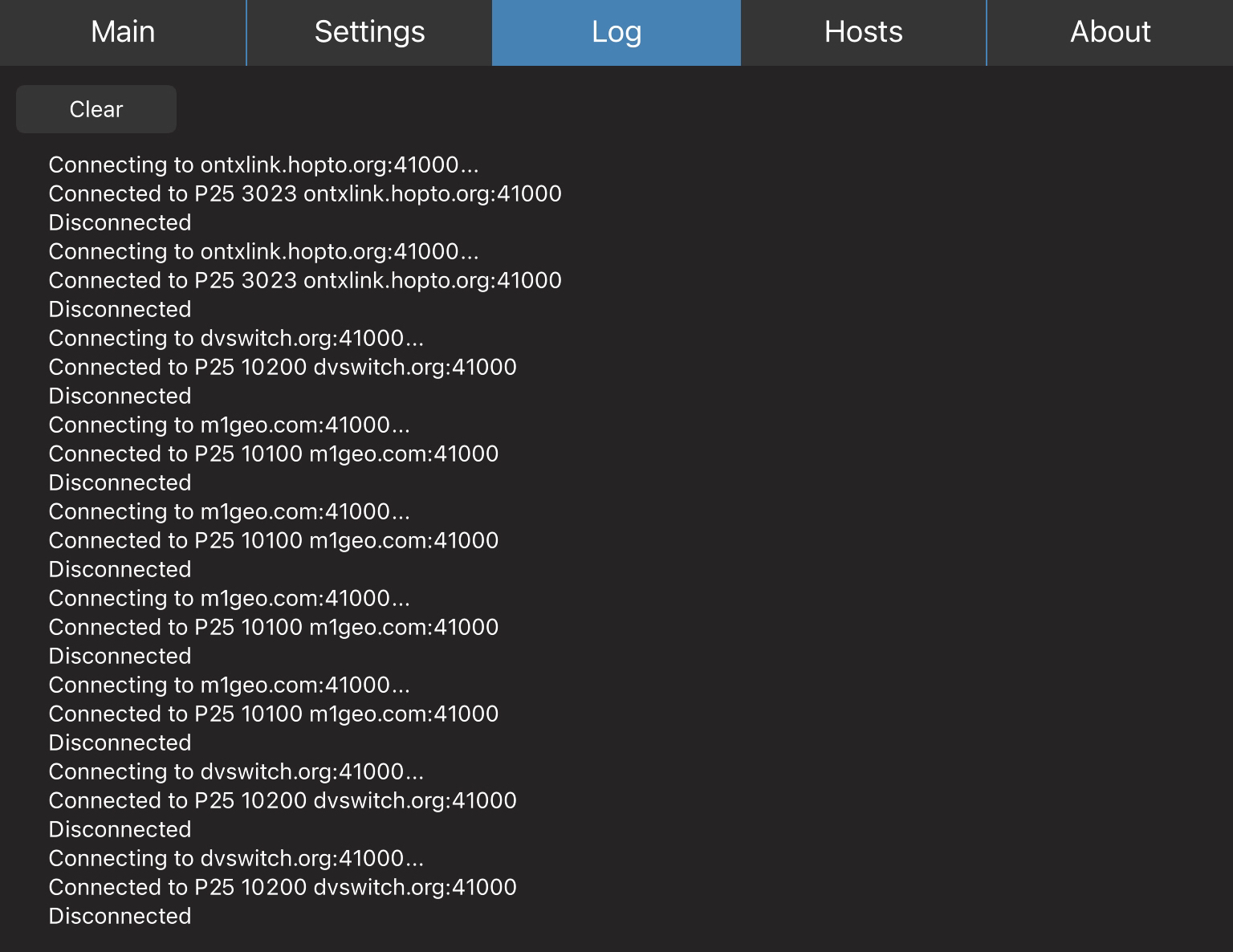Image resolution: width=1233 pixels, height=952 pixels.
Task: Select the last Connected to P25 10200 line
Action: point(283,887)
